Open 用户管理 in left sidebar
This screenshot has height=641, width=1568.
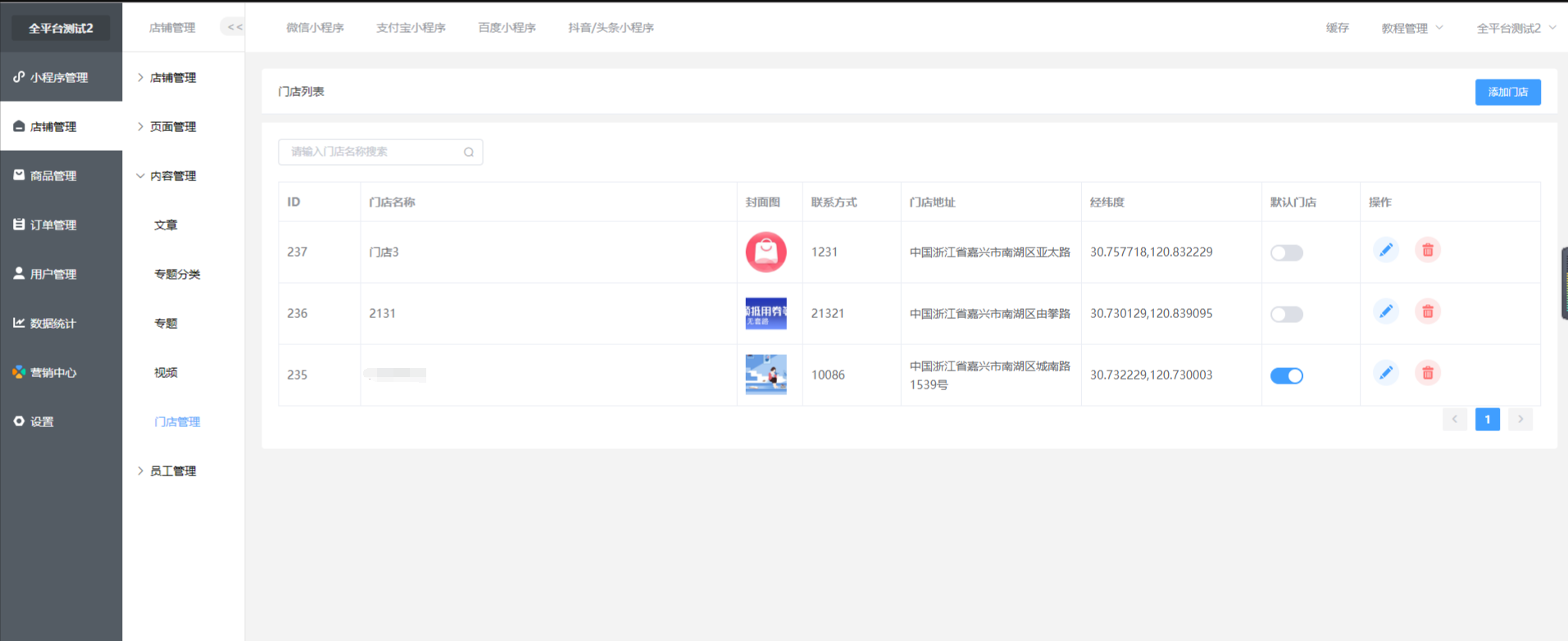click(x=61, y=274)
